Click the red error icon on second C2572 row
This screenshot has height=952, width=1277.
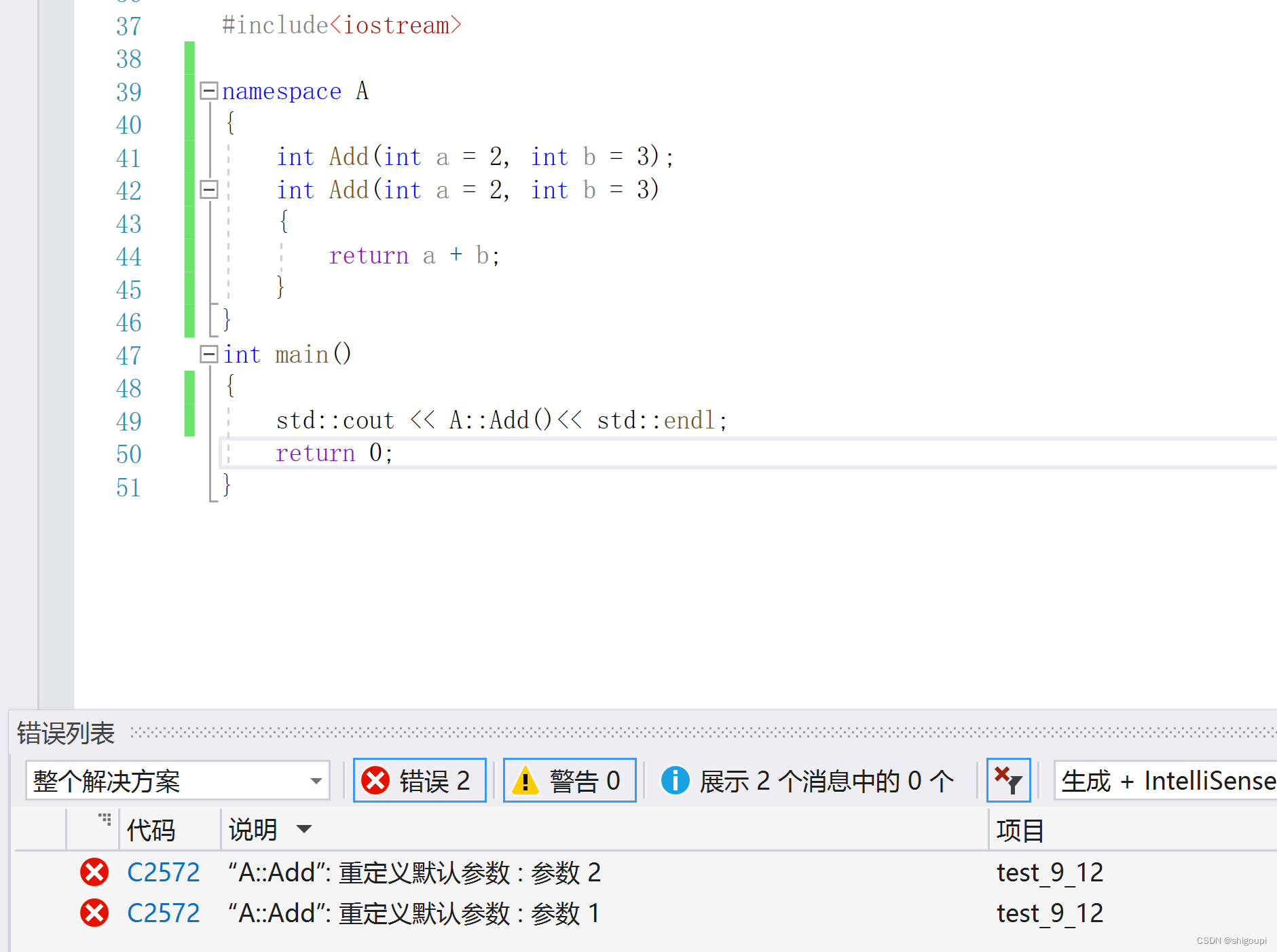pyautogui.click(x=94, y=913)
